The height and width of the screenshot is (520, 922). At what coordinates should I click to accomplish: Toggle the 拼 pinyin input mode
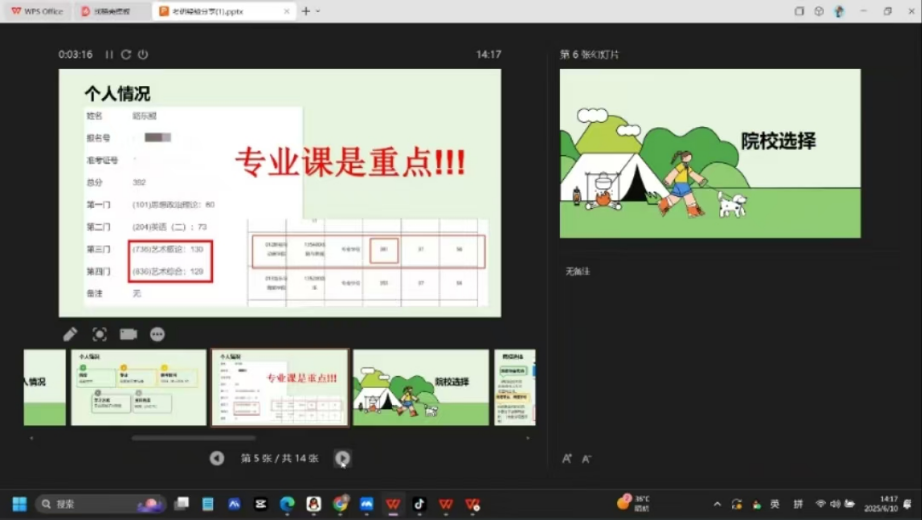(798, 504)
